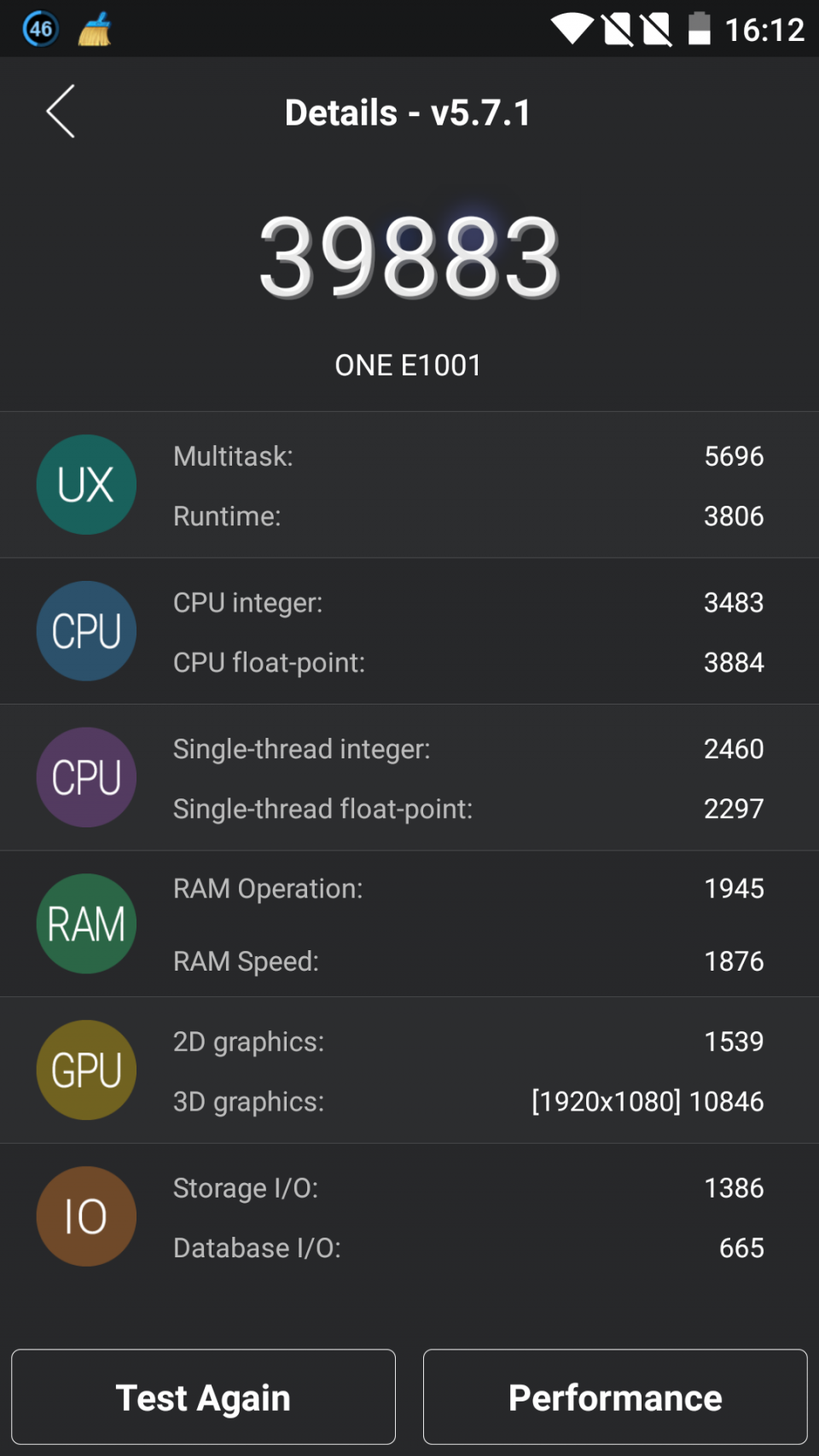
Task: Tap the IO storage category icon
Action: pyautogui.click(x=85, y=1216)
